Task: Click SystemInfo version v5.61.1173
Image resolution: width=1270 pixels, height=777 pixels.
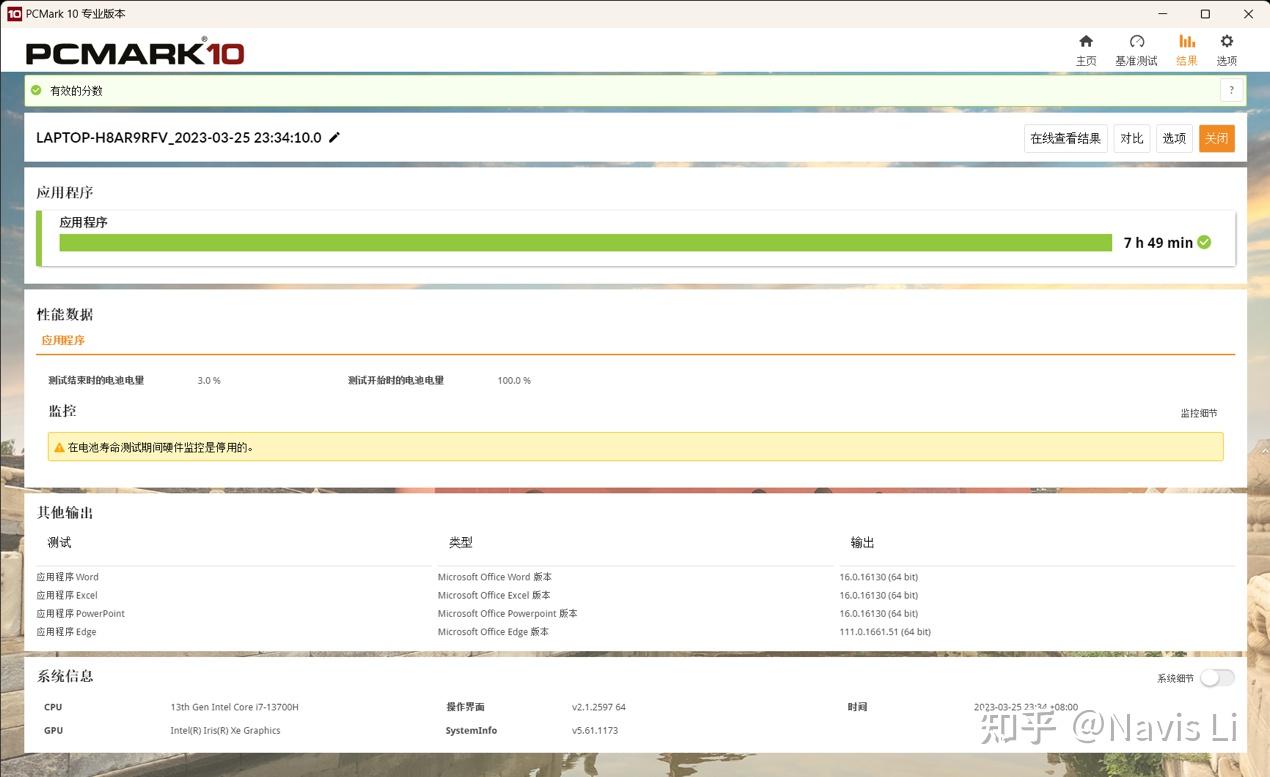Action: 595,730
